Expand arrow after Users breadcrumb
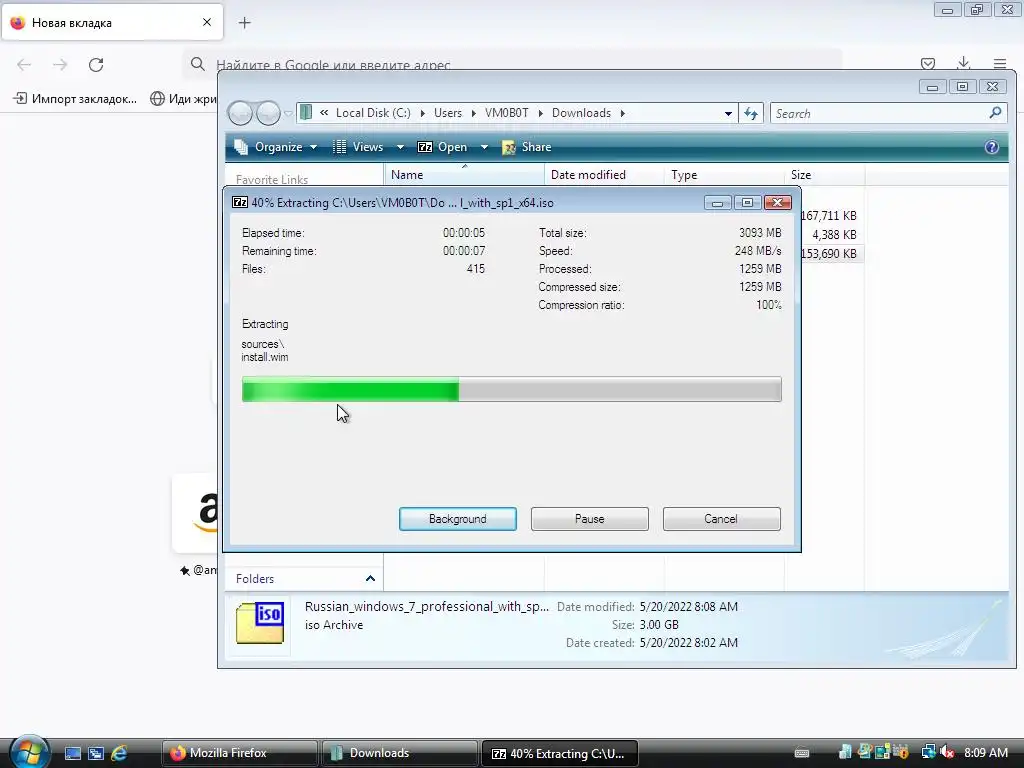 click(473, 113)
